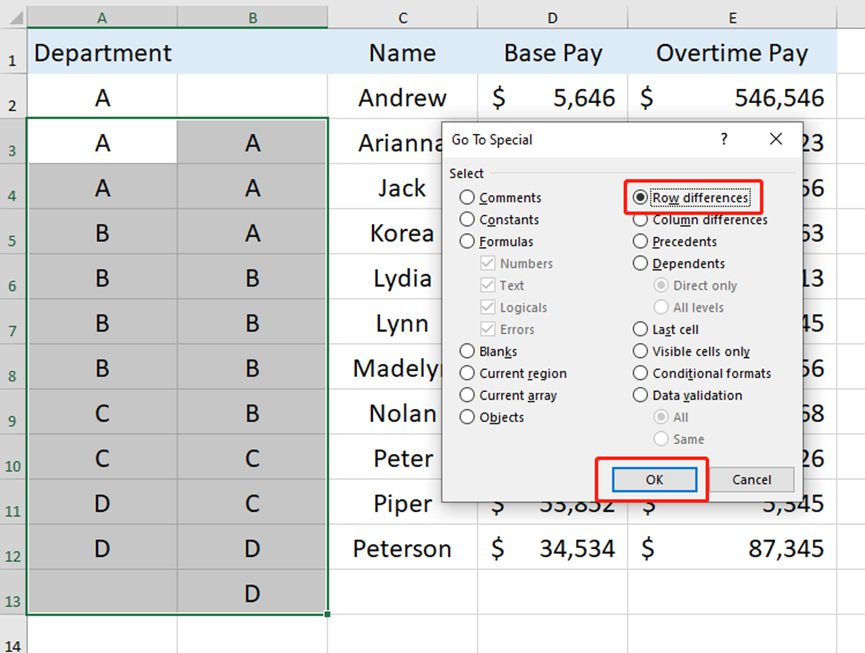Select the Blanks radio option
865x653 pixels.
point(488,351)
